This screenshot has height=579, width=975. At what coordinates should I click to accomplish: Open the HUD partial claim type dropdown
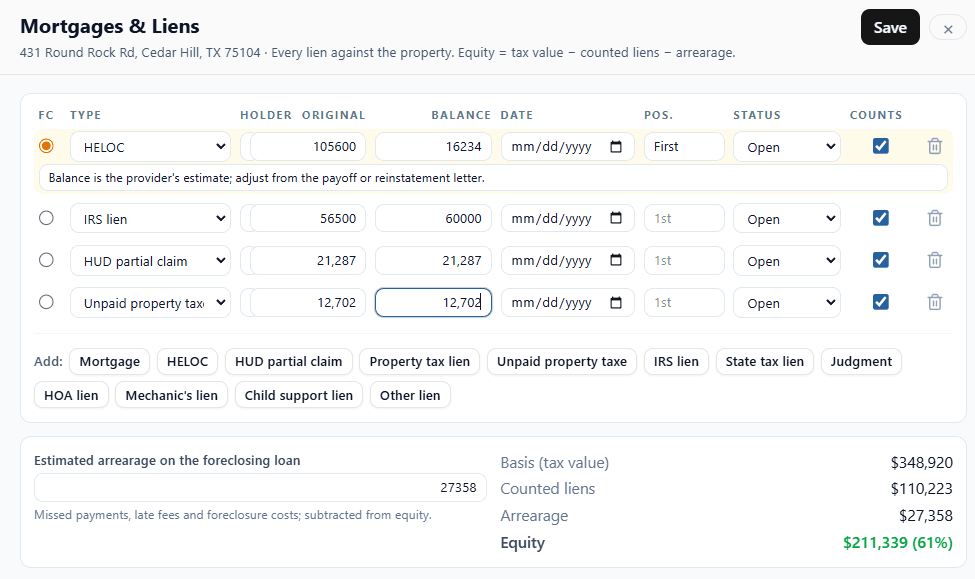(x=150, y=261)
